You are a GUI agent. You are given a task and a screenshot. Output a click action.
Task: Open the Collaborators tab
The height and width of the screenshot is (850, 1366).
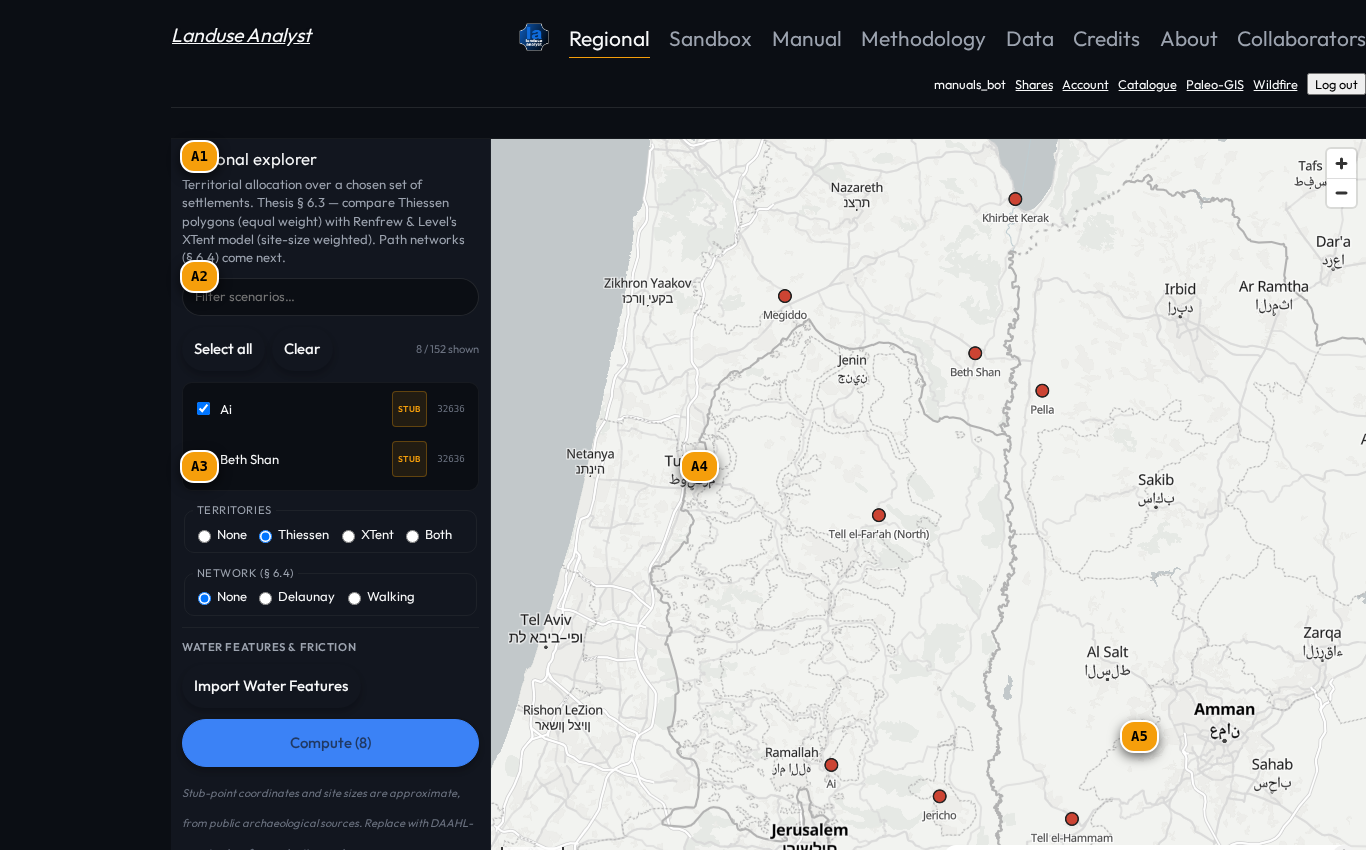coord(1301,39)
